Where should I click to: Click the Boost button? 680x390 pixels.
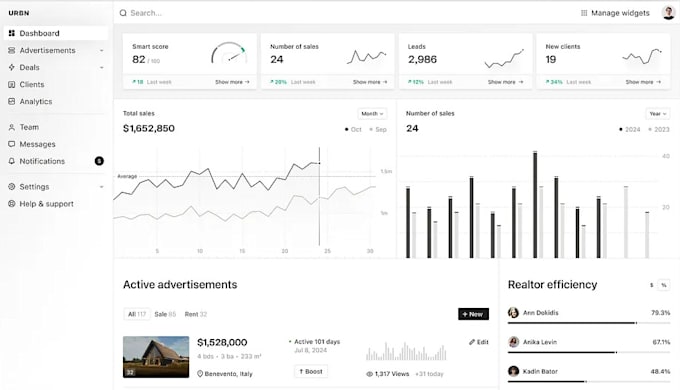(x=311, y=371)
